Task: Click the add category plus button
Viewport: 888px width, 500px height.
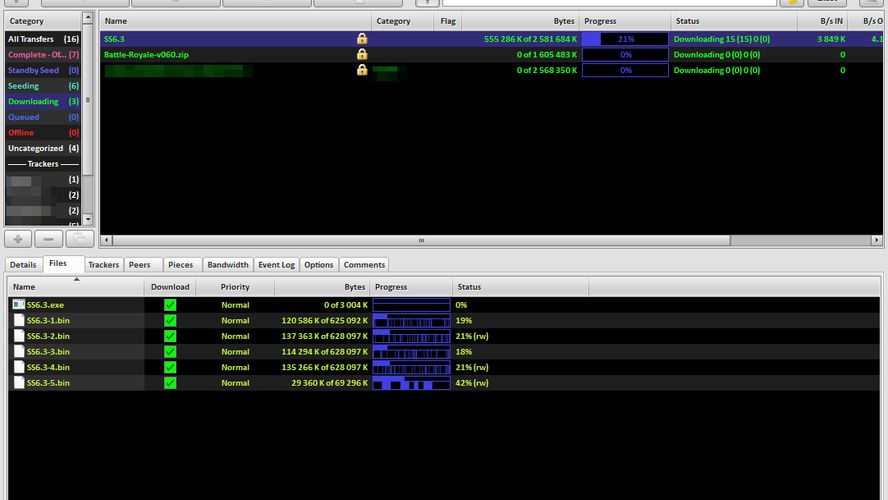Action: 20,239
